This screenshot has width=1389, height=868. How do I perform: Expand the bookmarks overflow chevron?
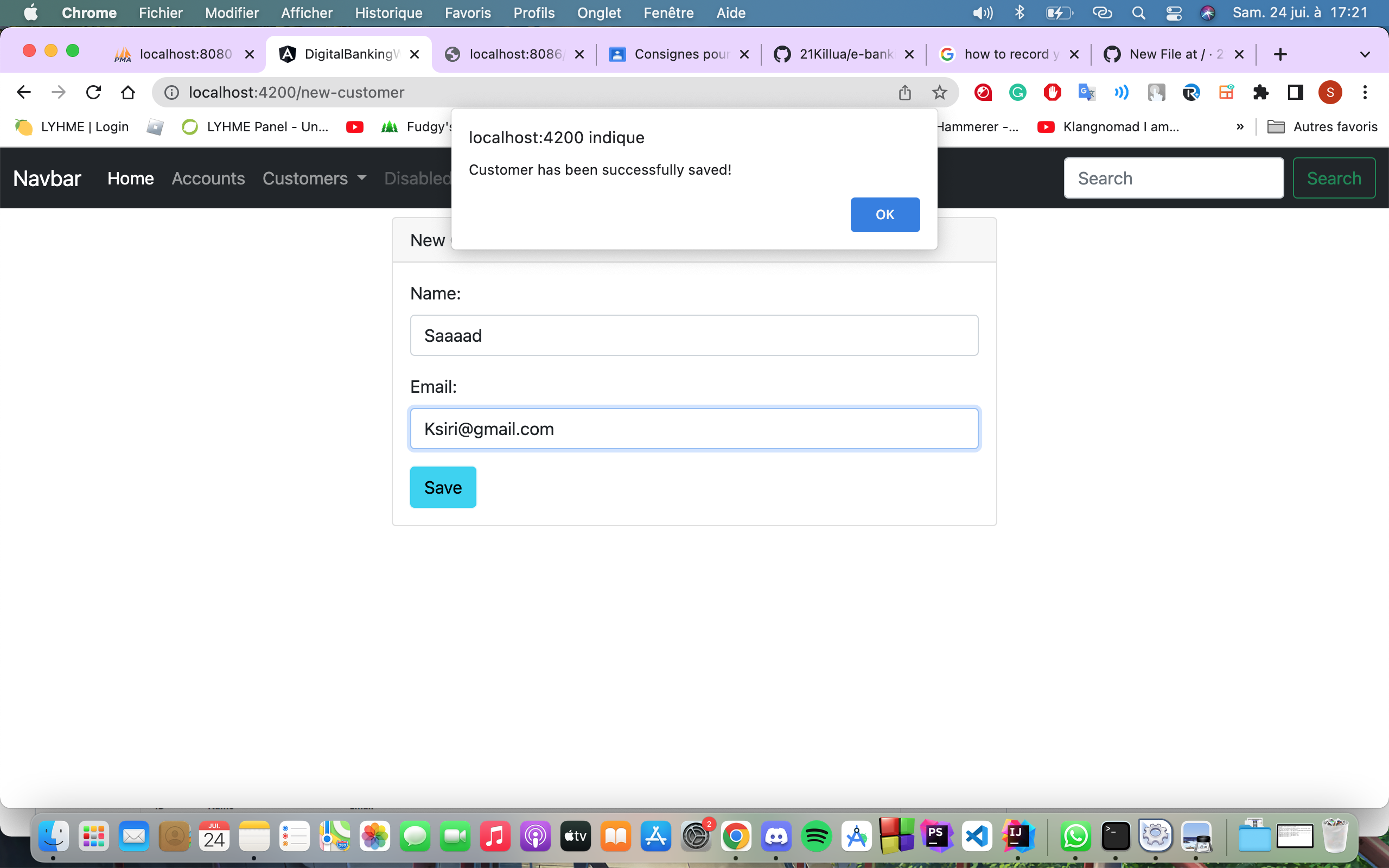tap(1240, 126)
